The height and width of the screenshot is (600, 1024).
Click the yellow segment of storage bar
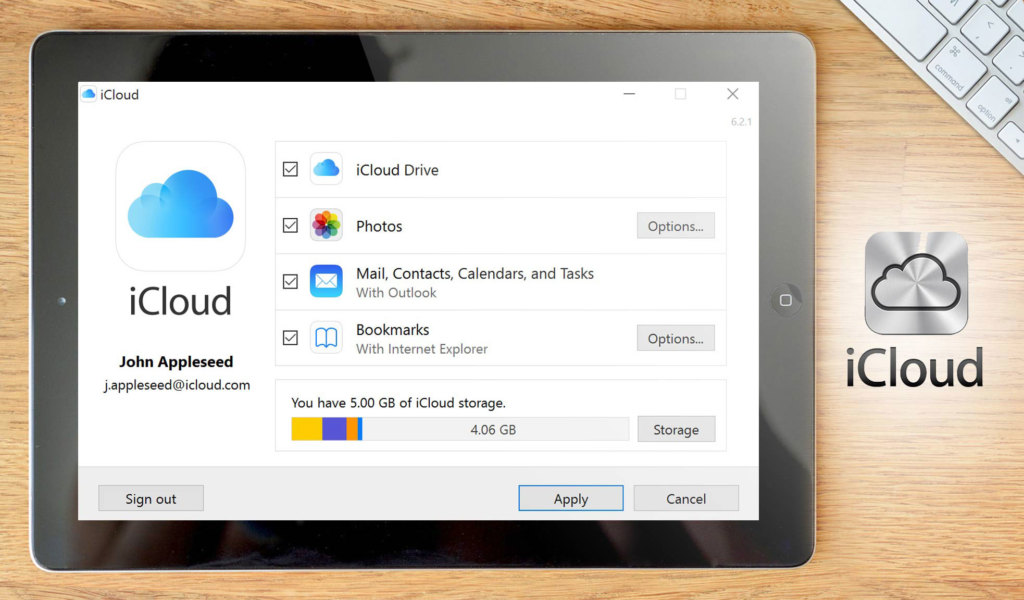306,429
